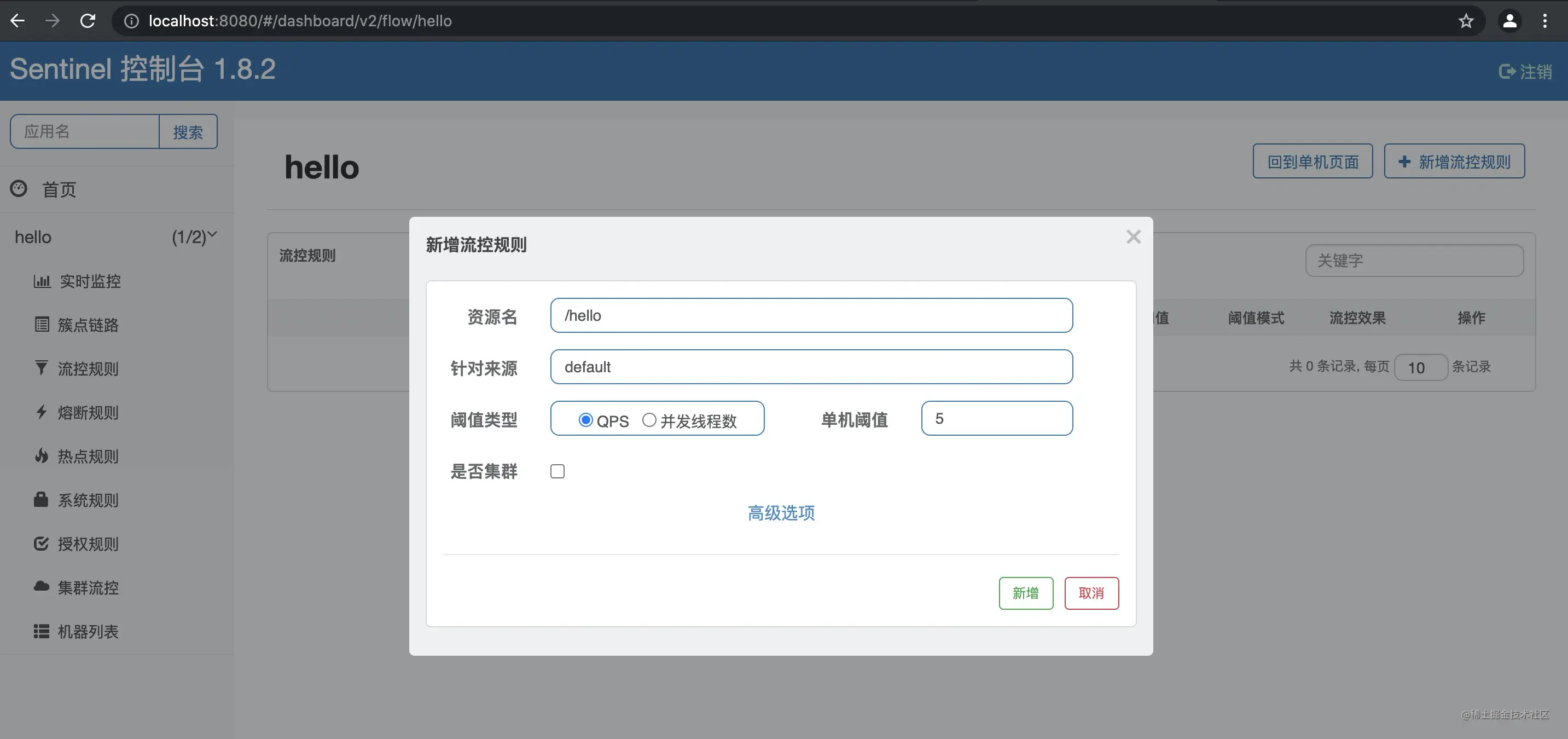This screenshot has width=1568, height=739.
Task: Click lock icon for 系统规则
Action: click(41, 500)
